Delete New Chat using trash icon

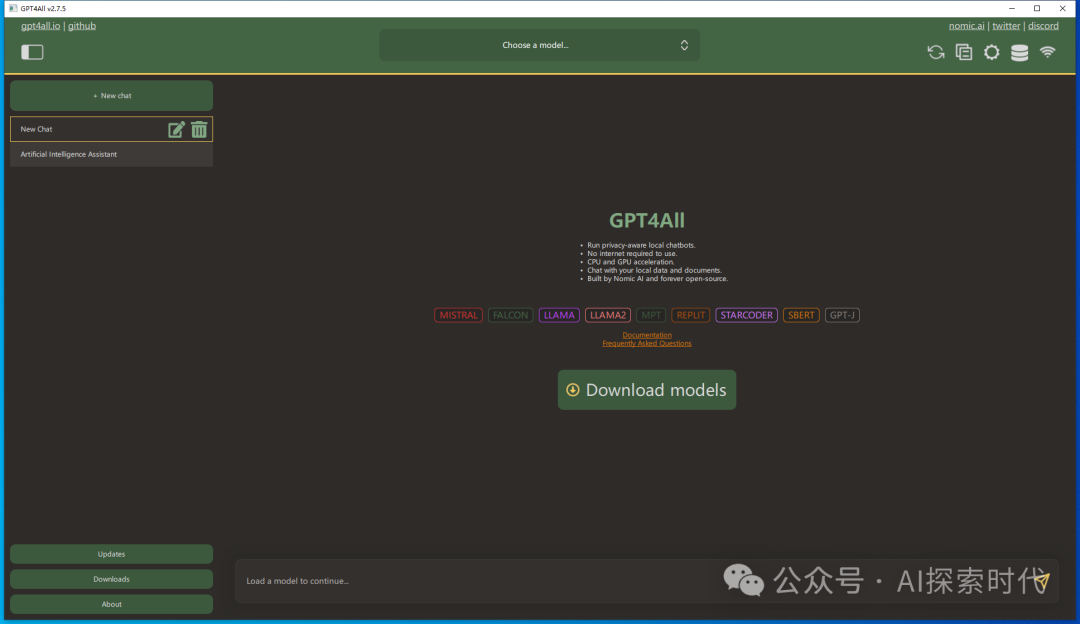click(199, 129)
